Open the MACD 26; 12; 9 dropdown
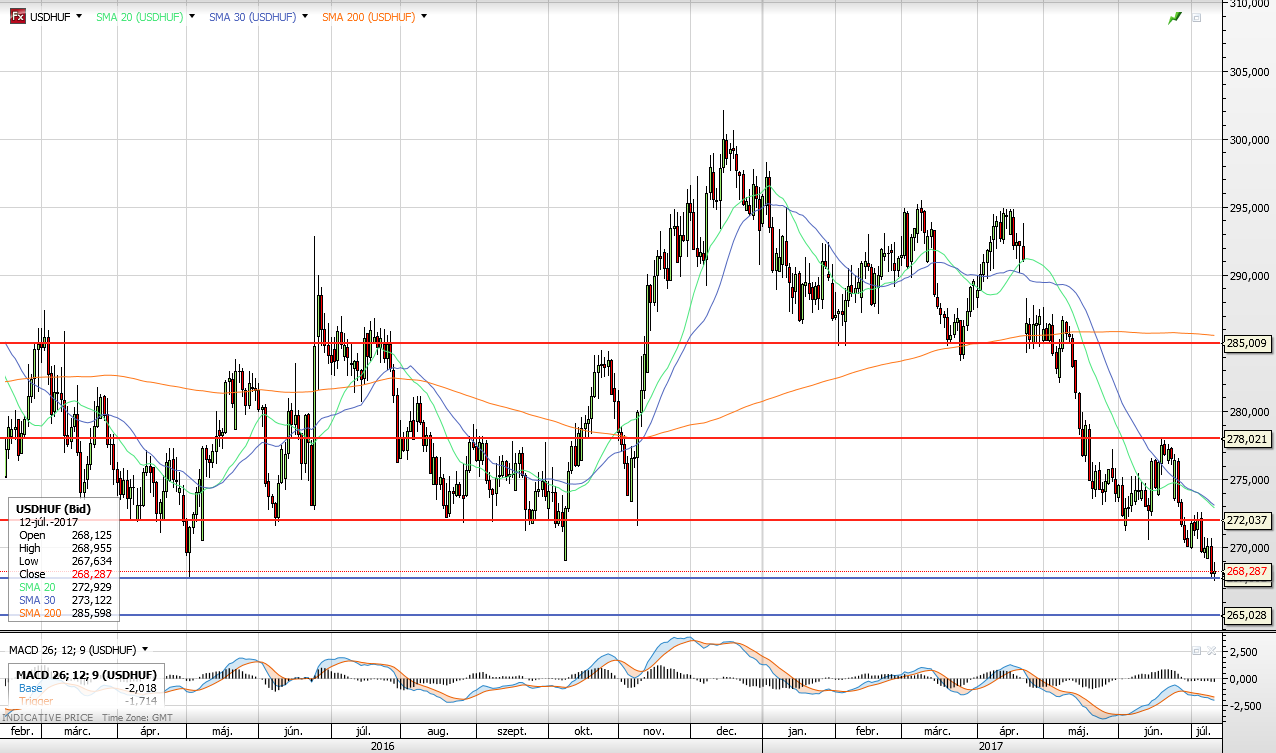 (145, 650)
